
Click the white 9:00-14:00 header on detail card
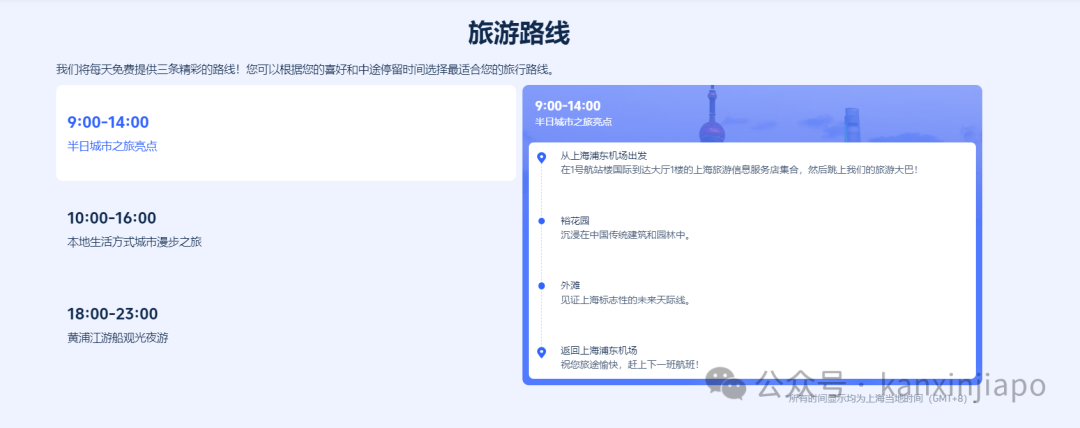[x=568, y=105]
